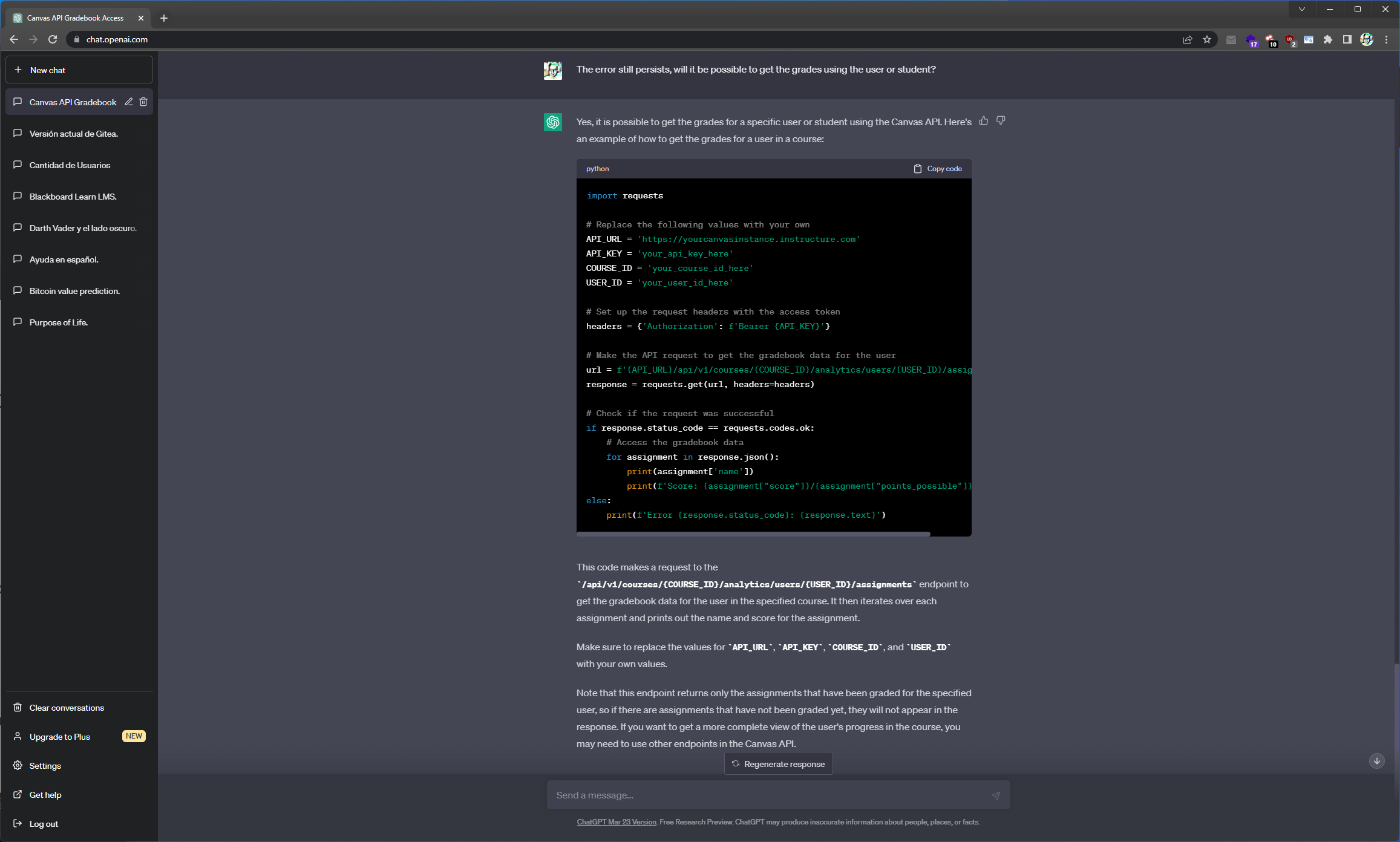Viewport: 1400px width, 842px height.
Task: Click the edit pencil on Canvas API Gradebook
Action: click(x=129, y=102)
